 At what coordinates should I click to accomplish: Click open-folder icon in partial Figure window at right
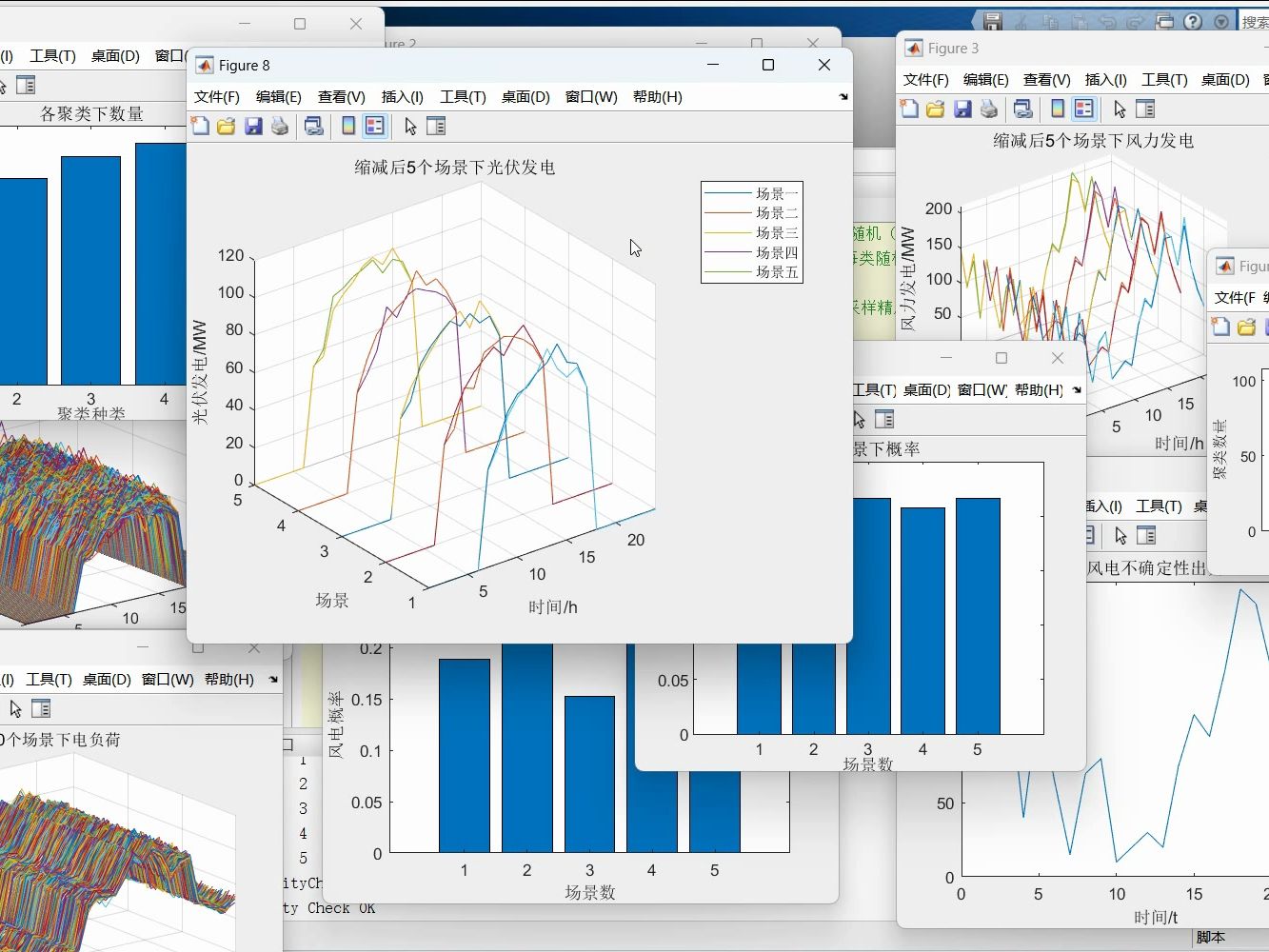[x=1246, y=327]
